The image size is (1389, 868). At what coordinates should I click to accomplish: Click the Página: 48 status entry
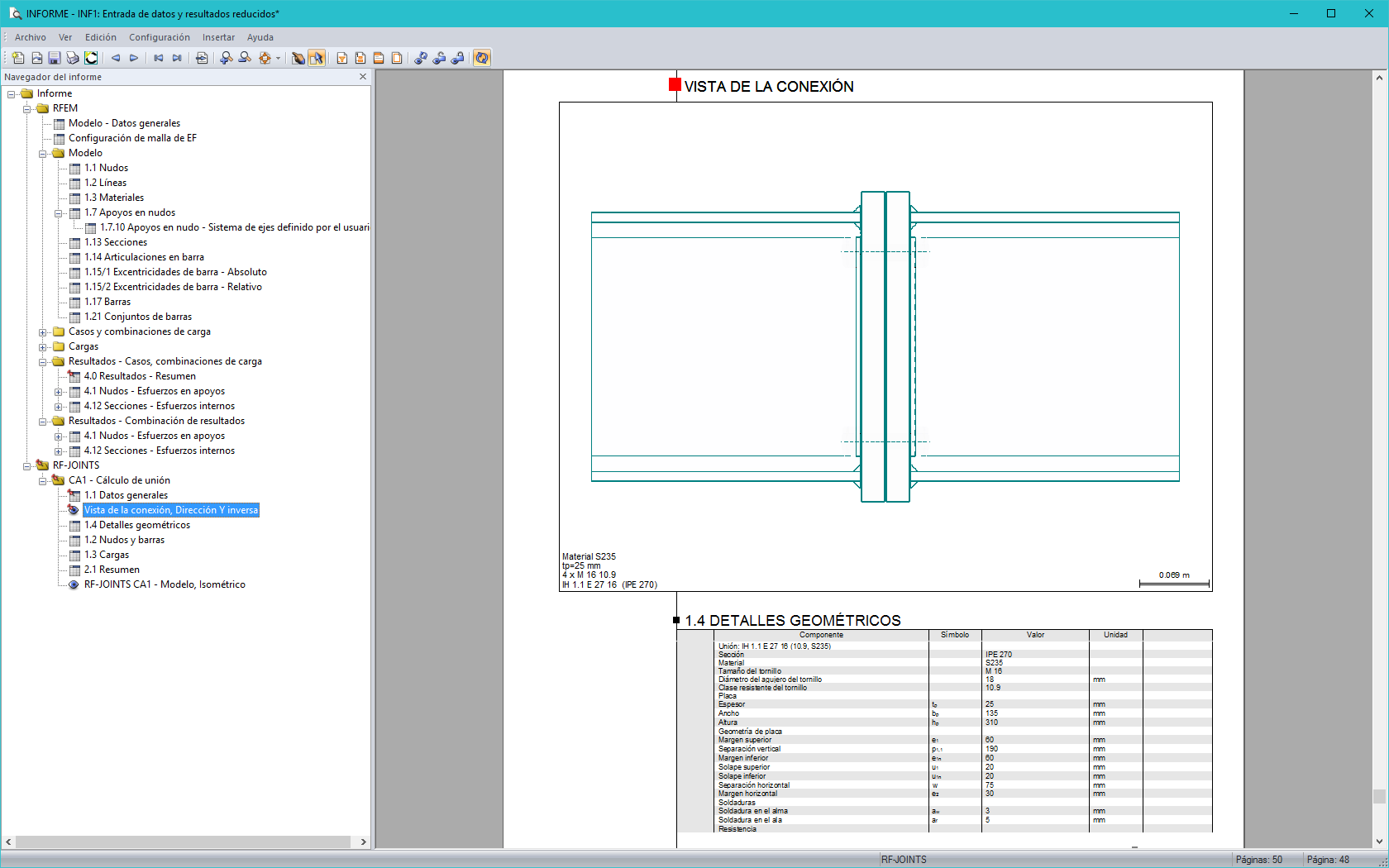pyautogui.click(x=1328, y=860)
